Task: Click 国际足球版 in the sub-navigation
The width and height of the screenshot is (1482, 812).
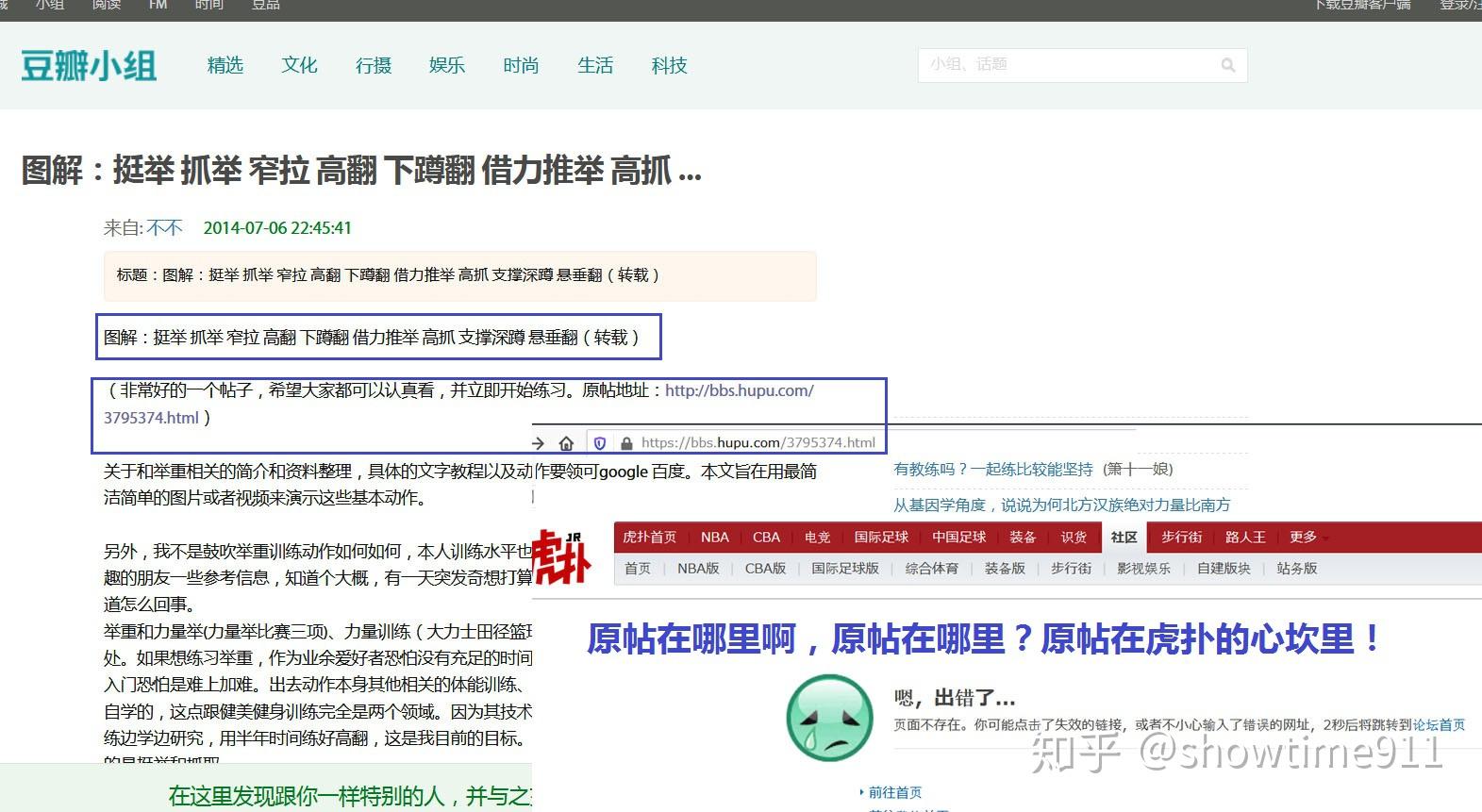Action: pos(845,568)
